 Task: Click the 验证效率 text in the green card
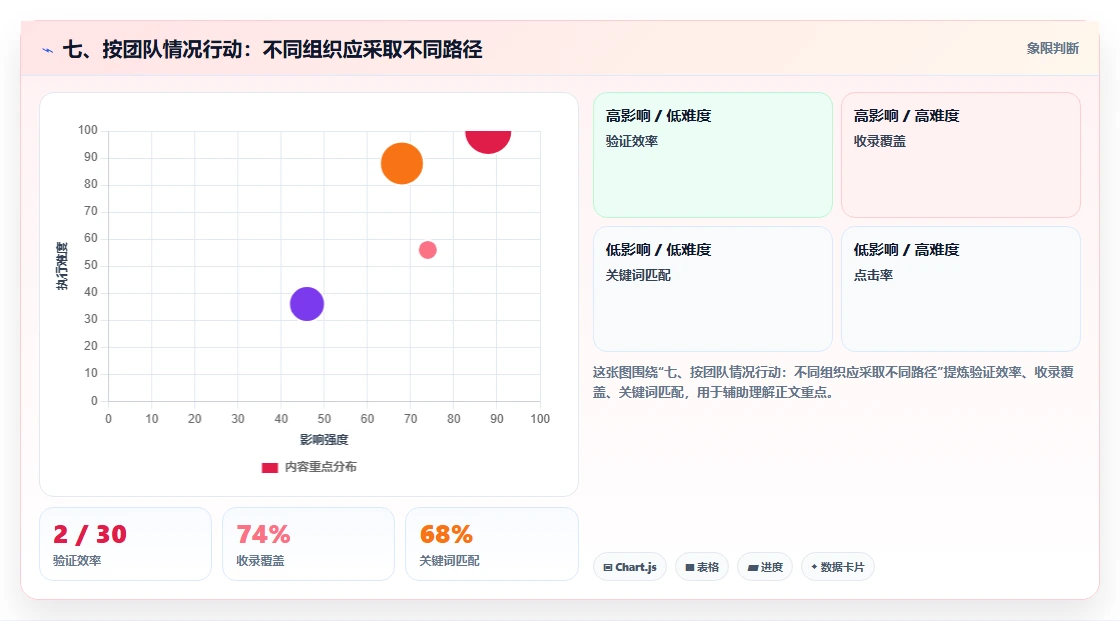(x=632, y=141)
